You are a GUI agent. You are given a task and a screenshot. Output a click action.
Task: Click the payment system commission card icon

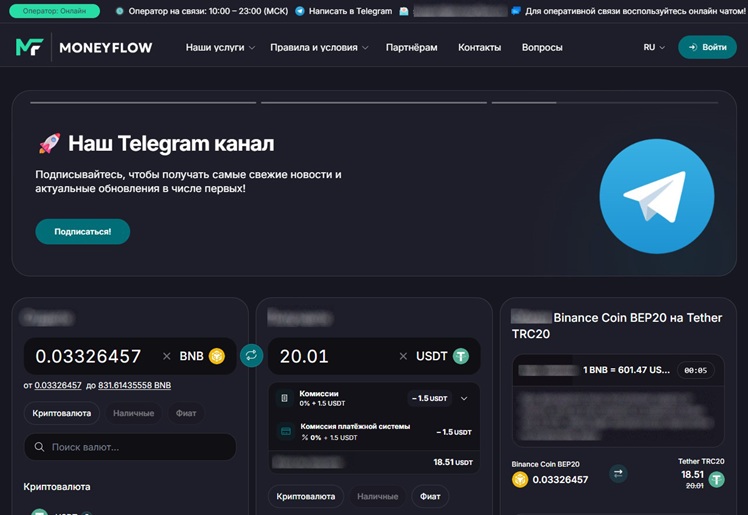(286, 432)
